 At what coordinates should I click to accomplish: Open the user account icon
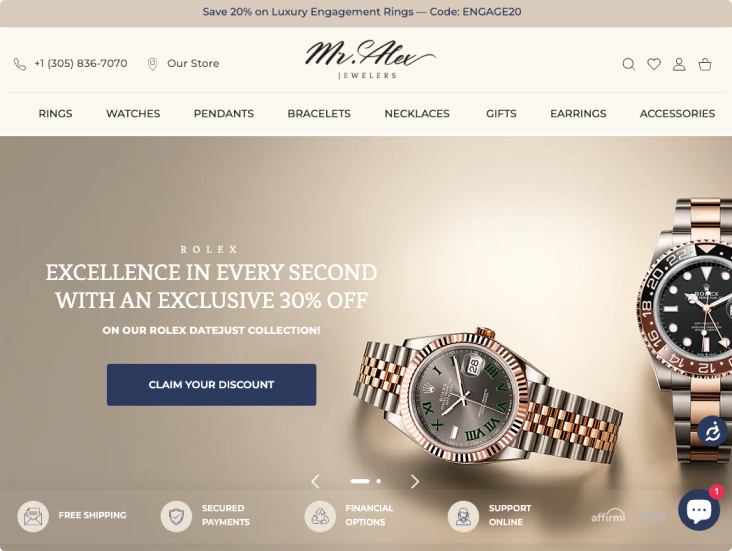(679, 64)
